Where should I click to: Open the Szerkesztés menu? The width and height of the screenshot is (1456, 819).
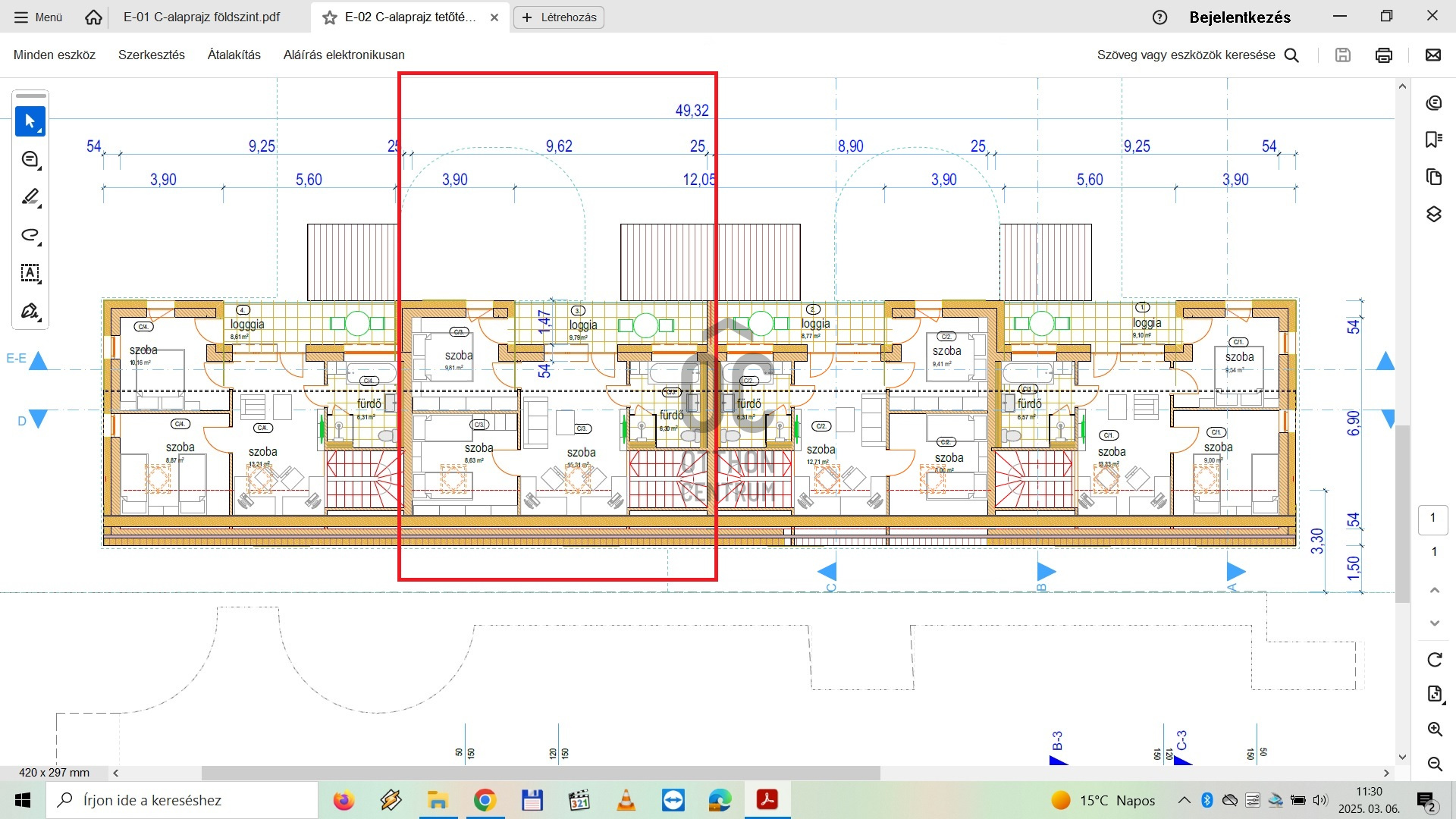(x=152, y=55)
